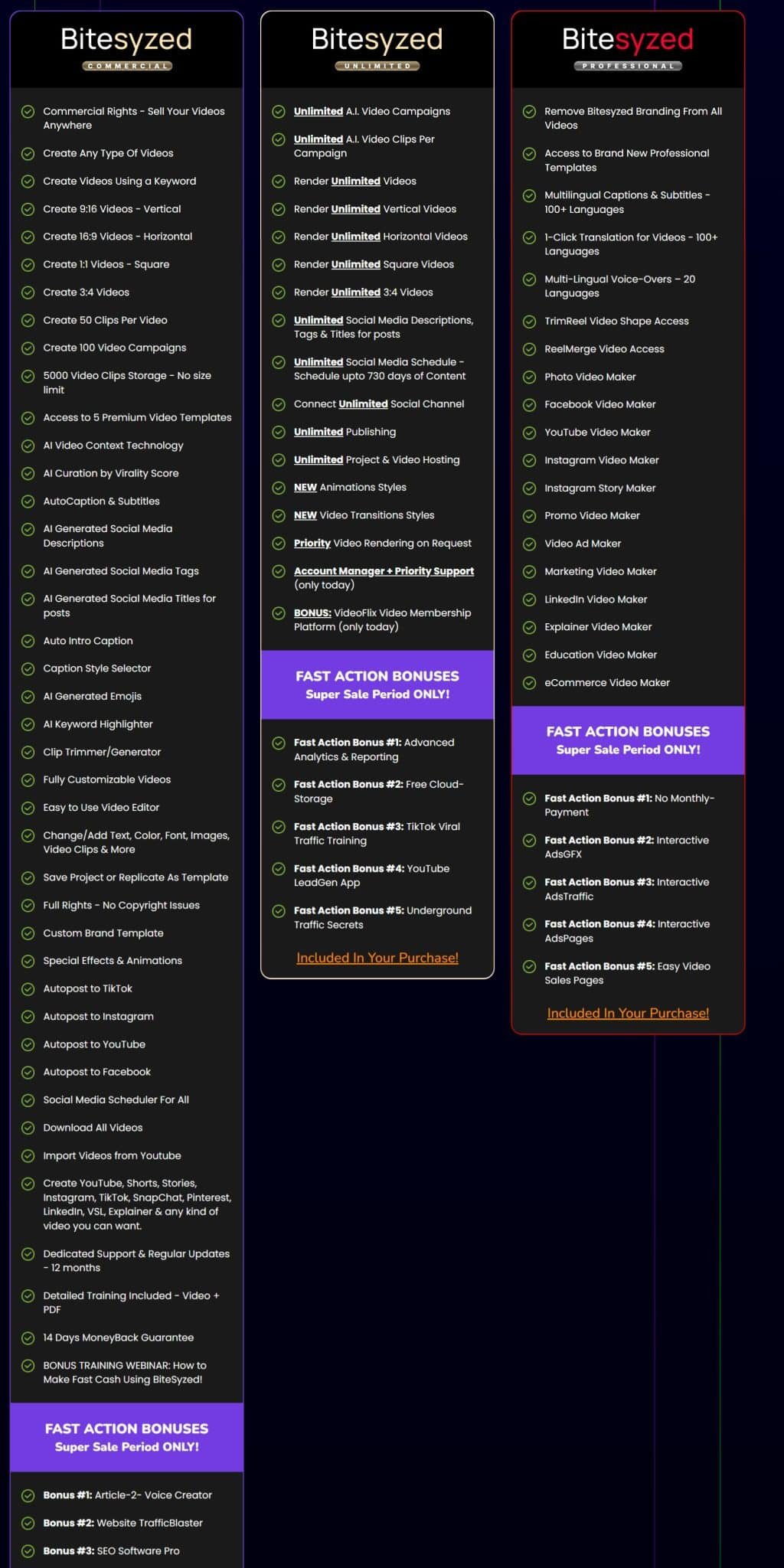
Task: Click 'Download All Videos' text
Action: pyautogui.click(x=93, y=1128)
